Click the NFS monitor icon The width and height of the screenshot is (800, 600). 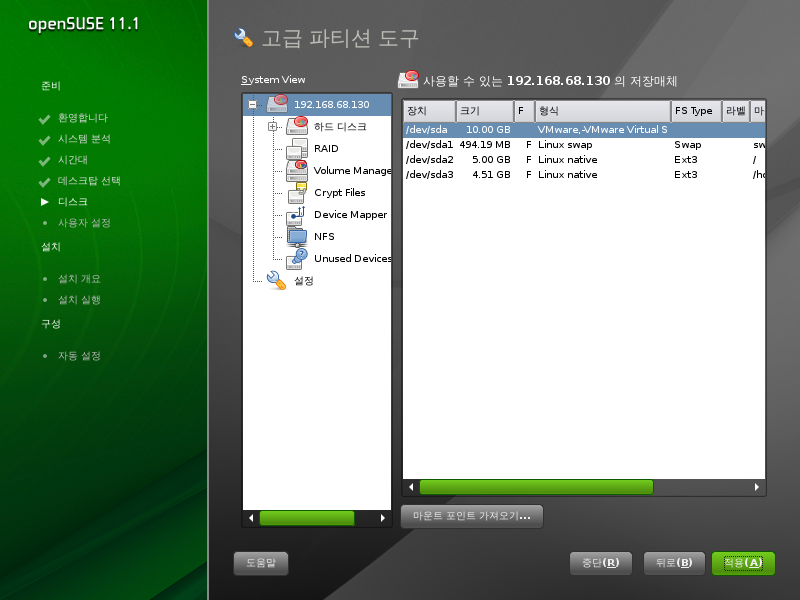point(297,236)
